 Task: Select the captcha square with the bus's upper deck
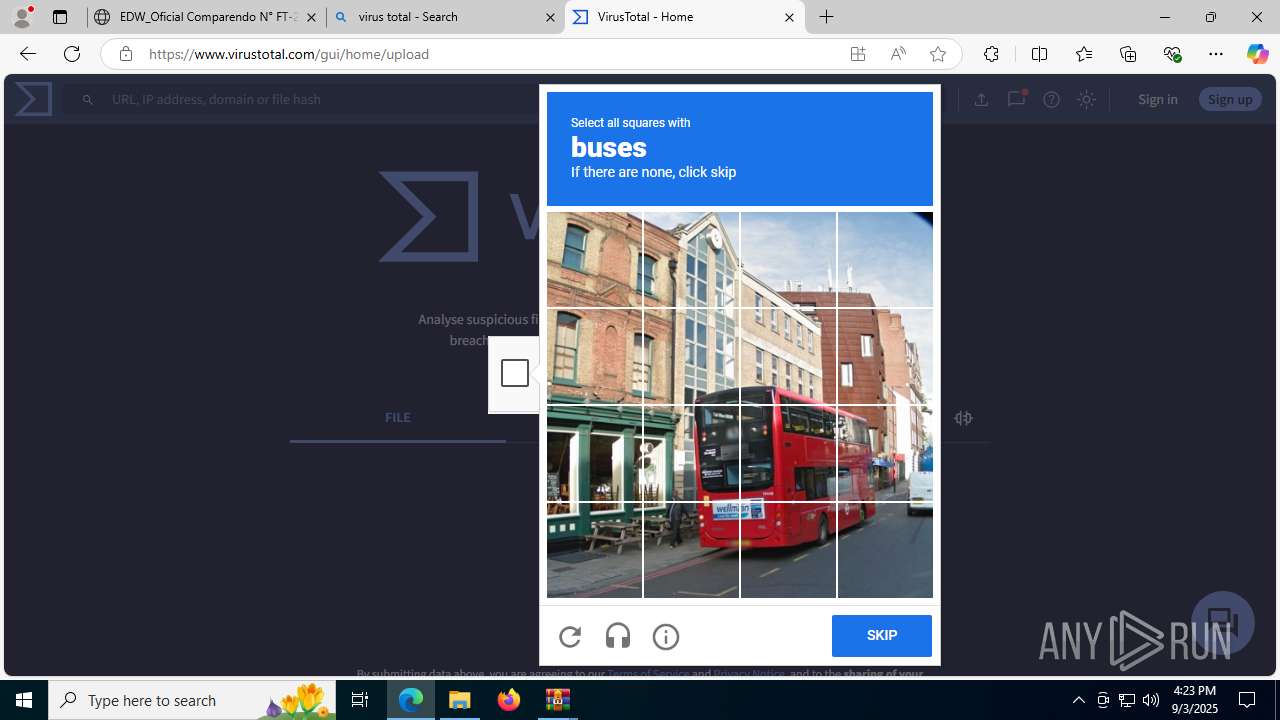pos(788,453)
